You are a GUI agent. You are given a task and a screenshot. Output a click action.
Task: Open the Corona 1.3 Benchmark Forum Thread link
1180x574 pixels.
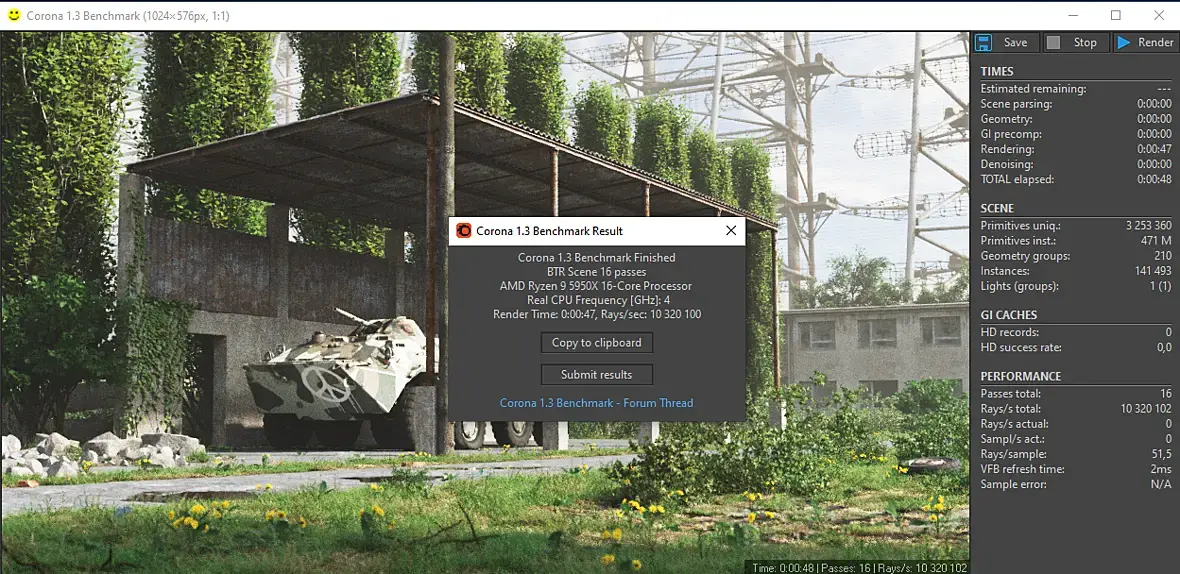[x=597, y=403]
